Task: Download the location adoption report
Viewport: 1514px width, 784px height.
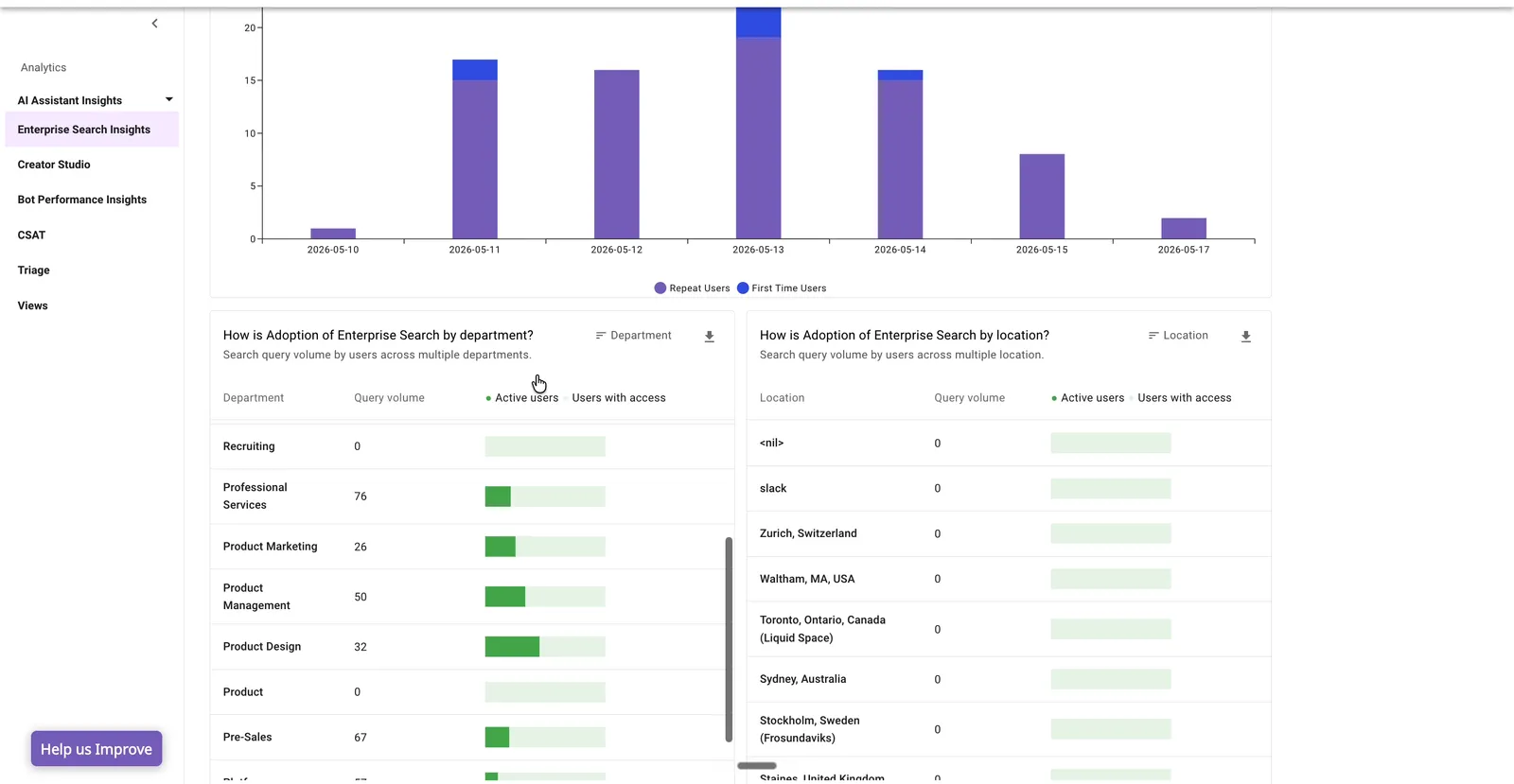Action: tap(1245, 337)
